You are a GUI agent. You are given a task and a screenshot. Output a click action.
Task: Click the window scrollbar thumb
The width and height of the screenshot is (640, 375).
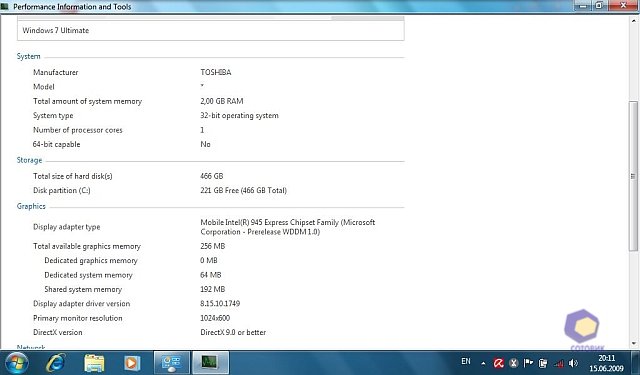pyautogui.click(x=633, y=176)
